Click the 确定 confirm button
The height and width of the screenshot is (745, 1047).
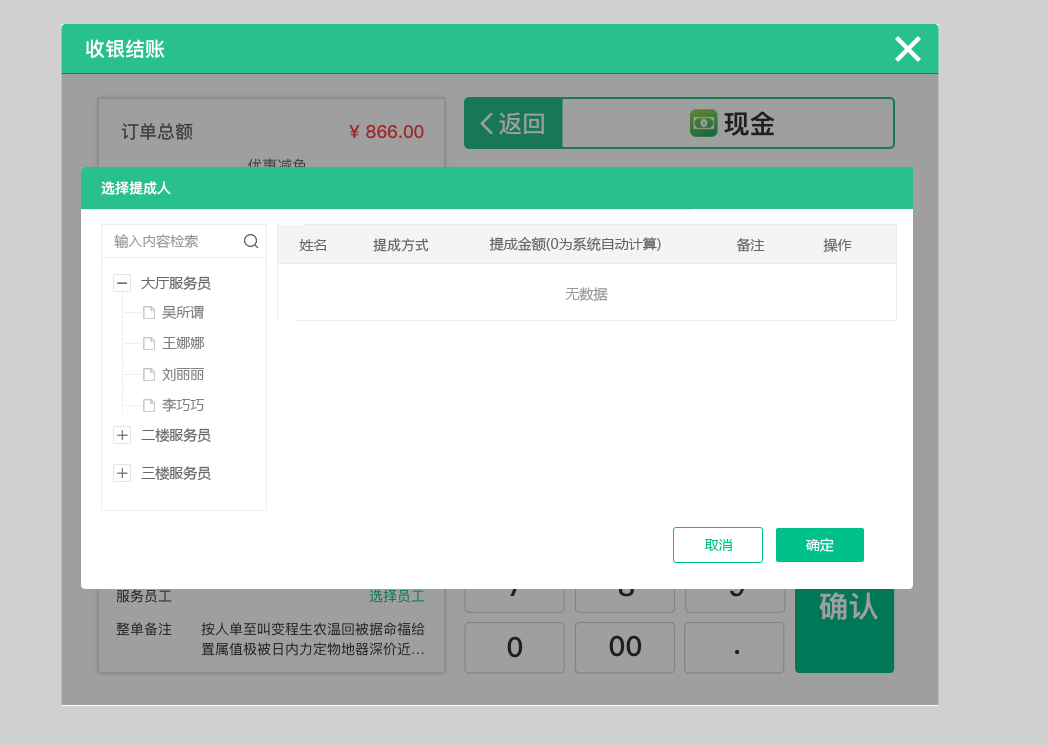tap(819, 544)
